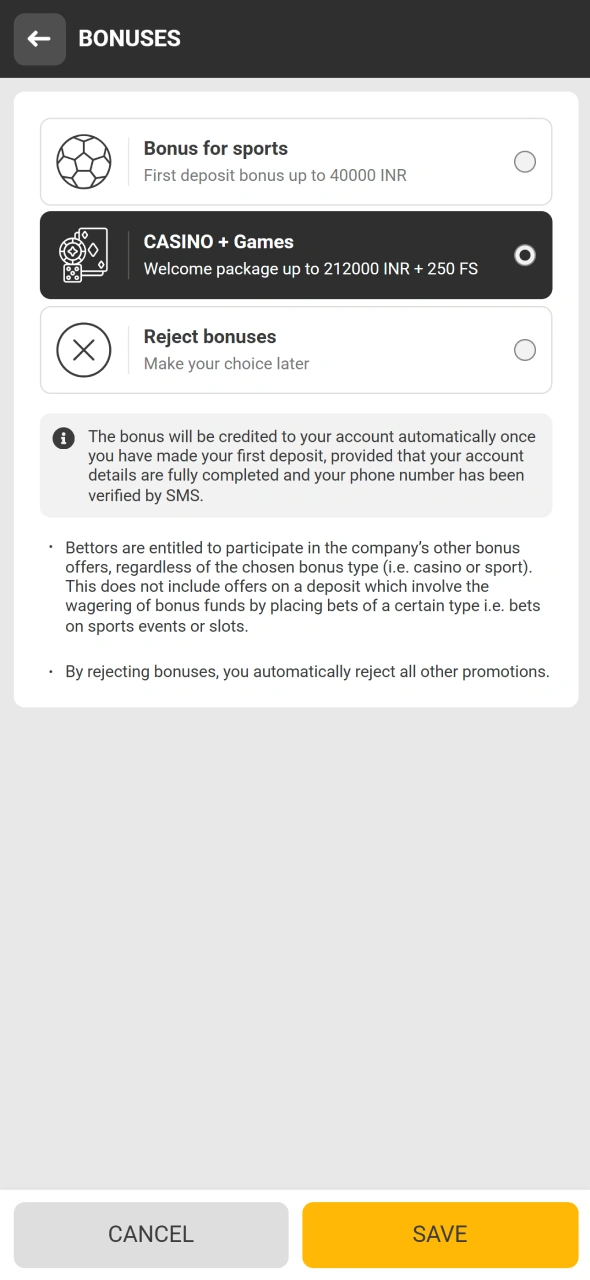Click the BONUSES header title

pos(130,39)
